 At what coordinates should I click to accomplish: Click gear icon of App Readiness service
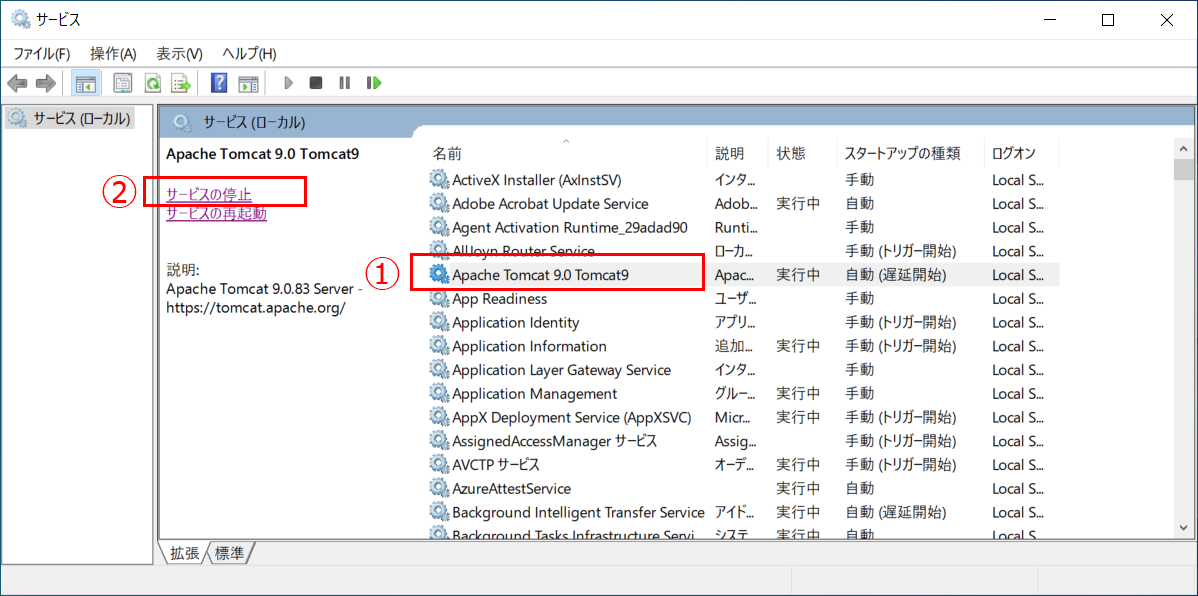click(439, 299)
